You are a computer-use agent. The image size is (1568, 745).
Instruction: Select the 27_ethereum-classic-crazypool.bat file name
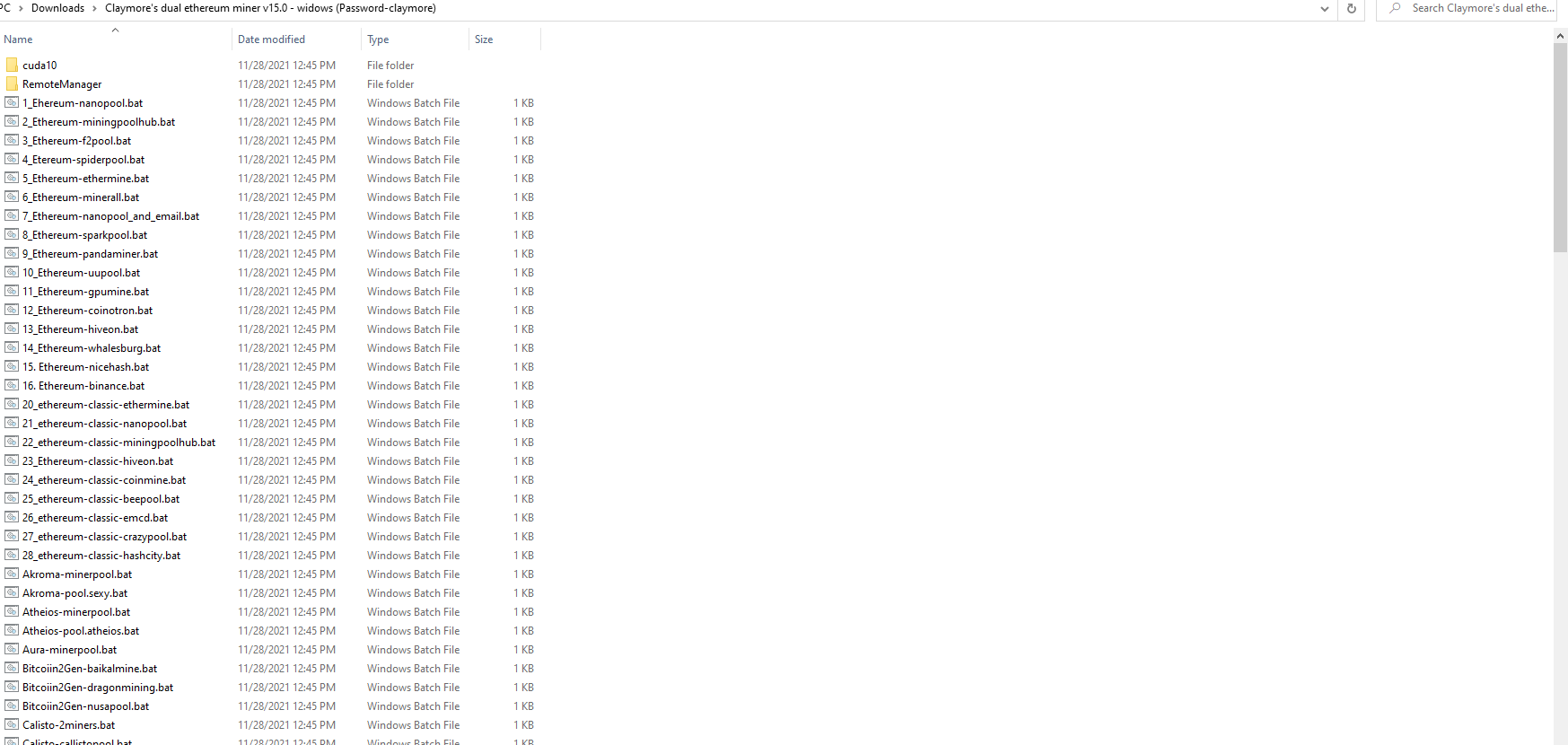pyautogui.click(x=104, y=536)
